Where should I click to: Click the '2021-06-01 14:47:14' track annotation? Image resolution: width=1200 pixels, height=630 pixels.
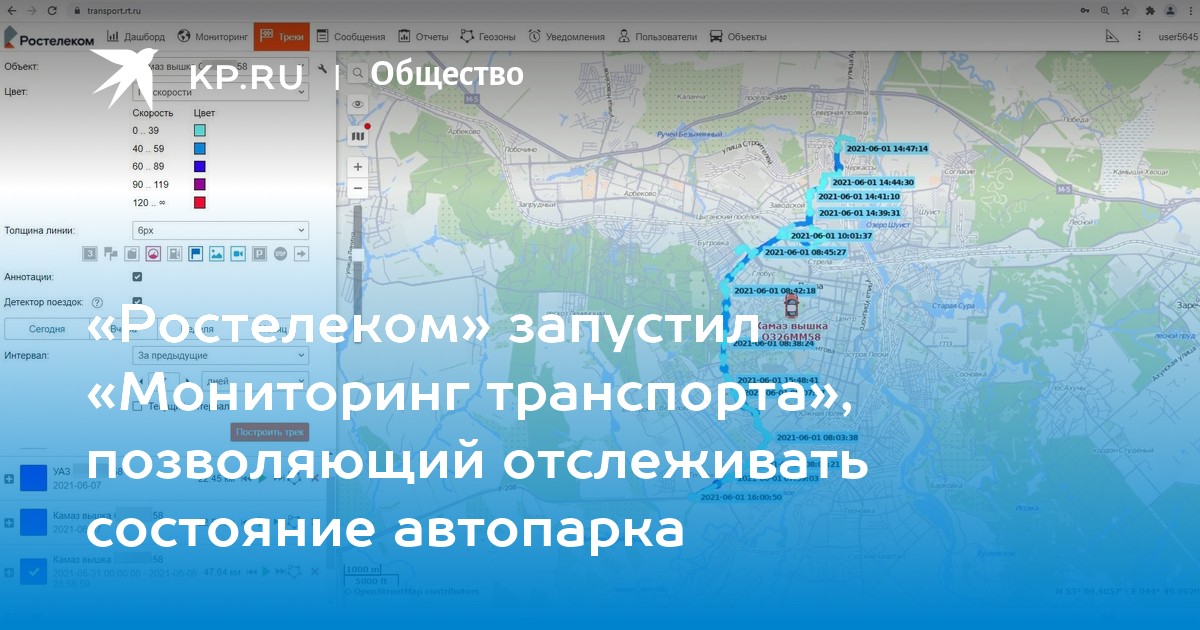coord(887,148)
